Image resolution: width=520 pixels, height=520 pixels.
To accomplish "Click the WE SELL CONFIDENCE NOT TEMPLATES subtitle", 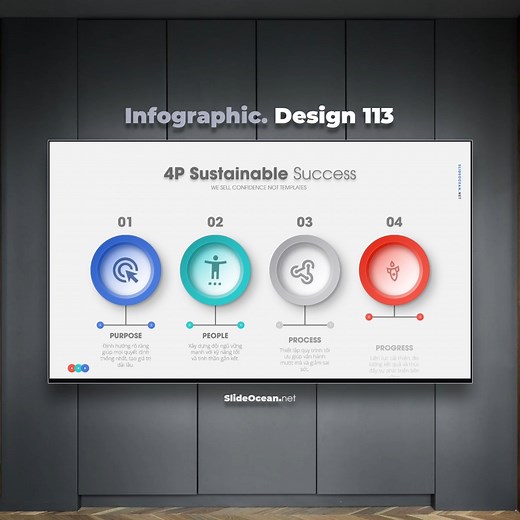I will [259, 188].
